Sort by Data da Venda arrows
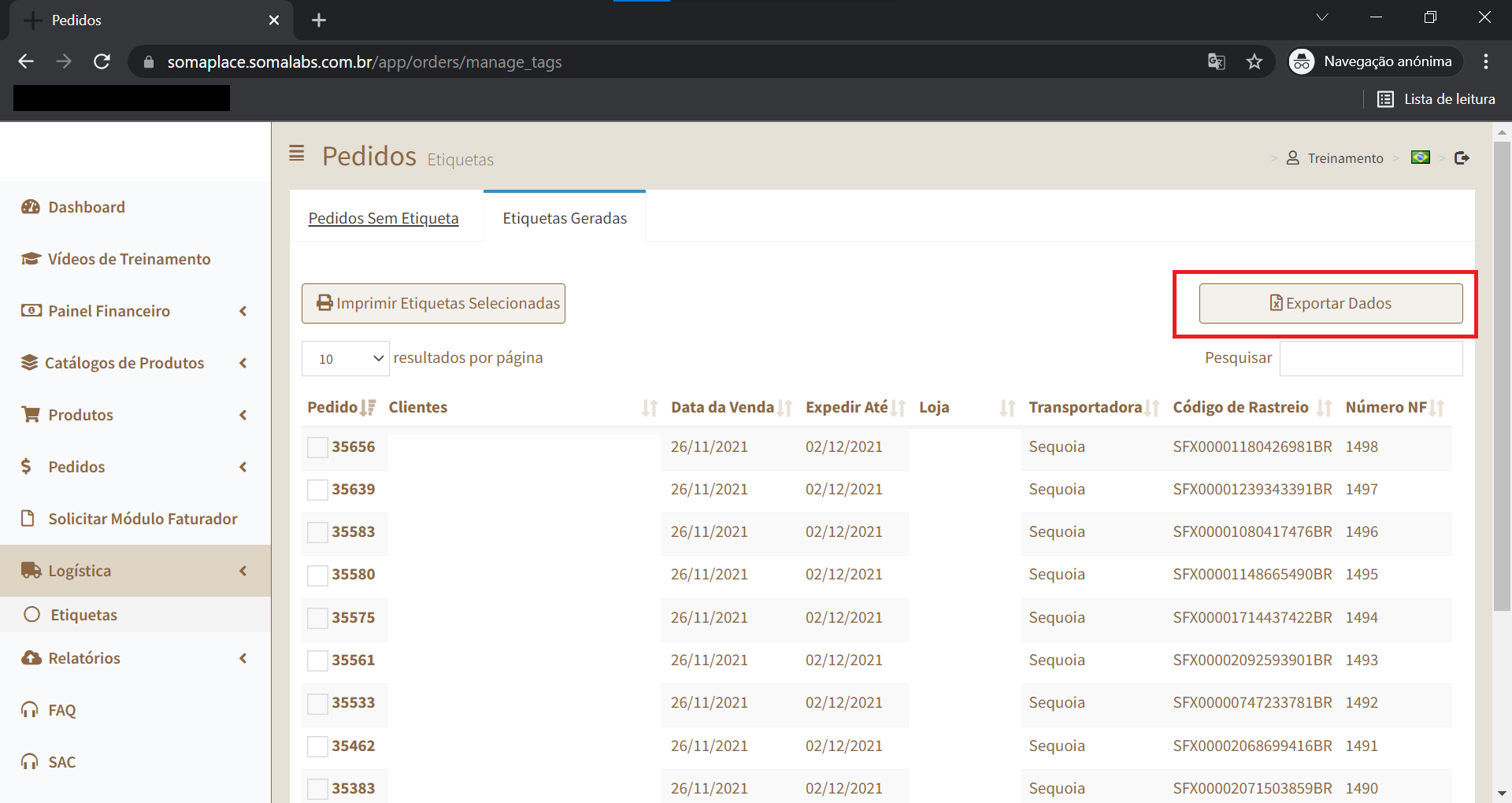Viewport: 1512px width, 803px height. (x=784, y=408)
